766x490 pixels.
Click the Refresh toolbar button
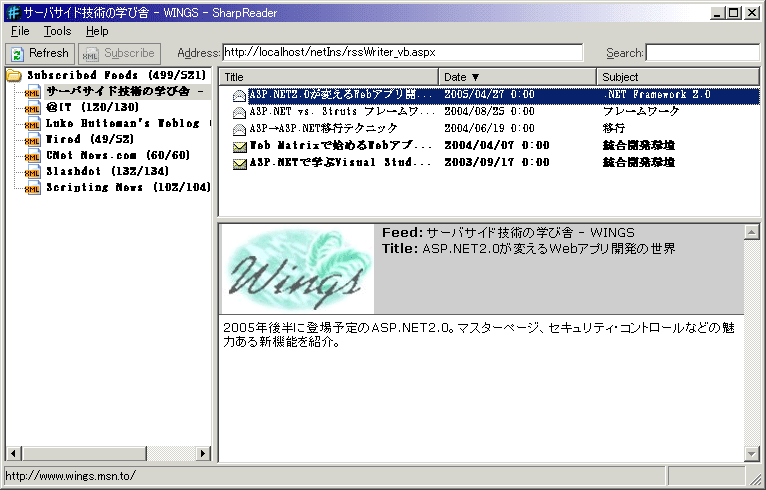tap(40, 53)
